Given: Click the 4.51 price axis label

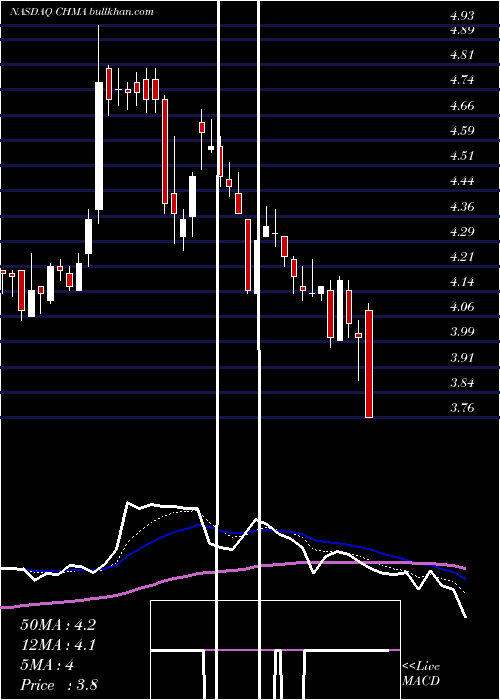Looking at the screenshot, I should click(462, 156).
